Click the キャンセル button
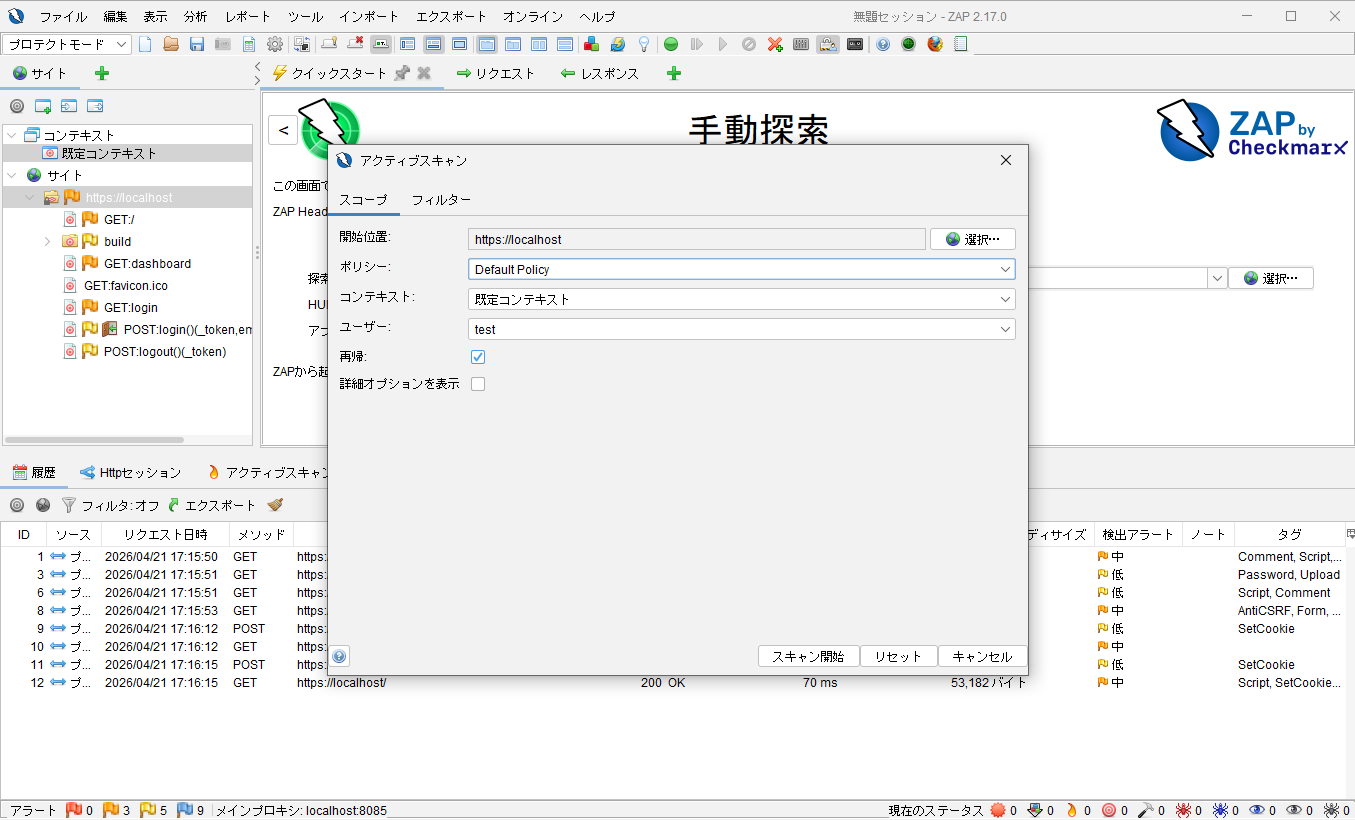The width and height of the screenshot is (1355, 820). tap(982, 656)
